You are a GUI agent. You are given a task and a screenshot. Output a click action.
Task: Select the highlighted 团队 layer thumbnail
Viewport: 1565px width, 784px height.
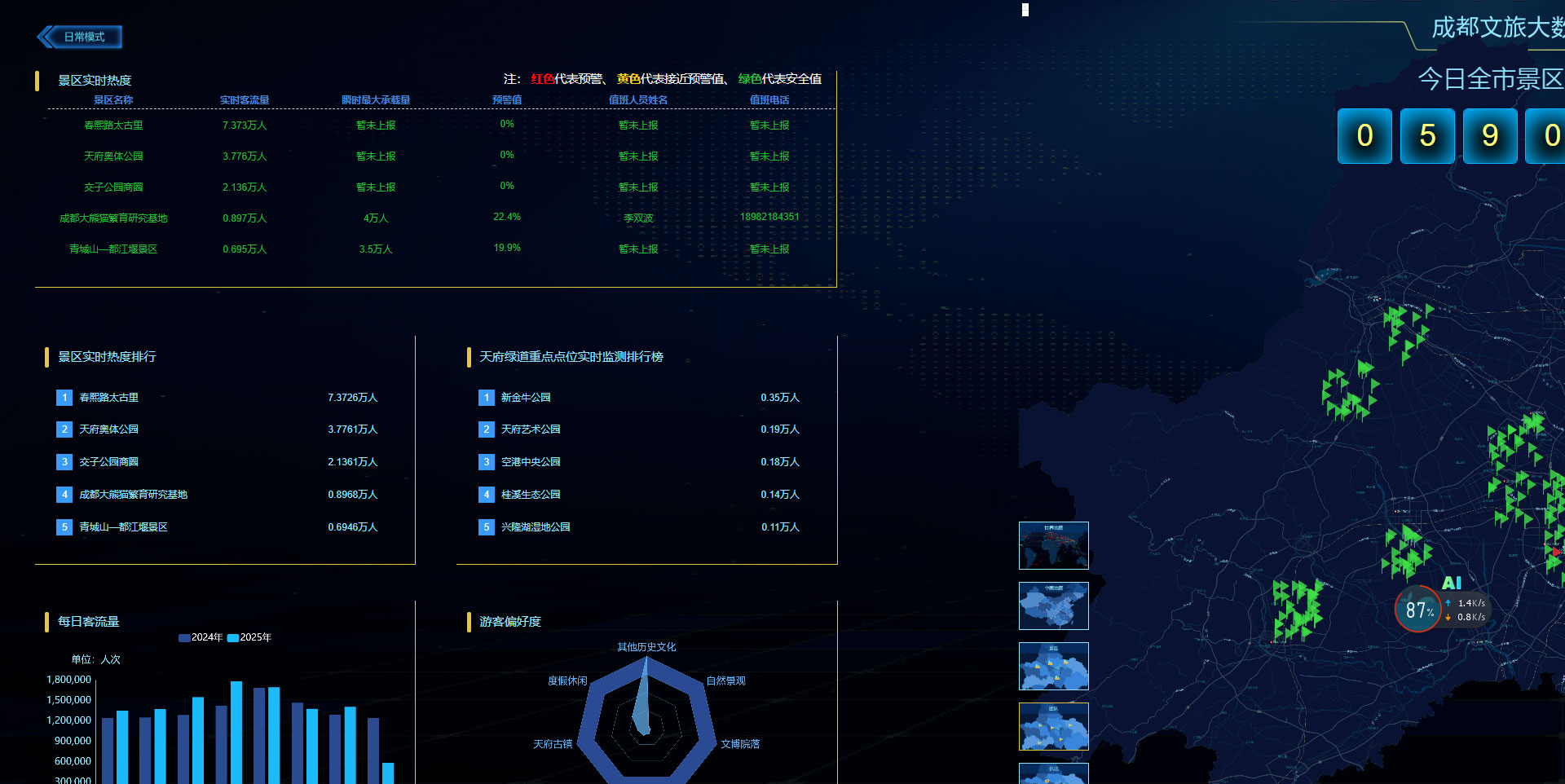point(1053,726)
